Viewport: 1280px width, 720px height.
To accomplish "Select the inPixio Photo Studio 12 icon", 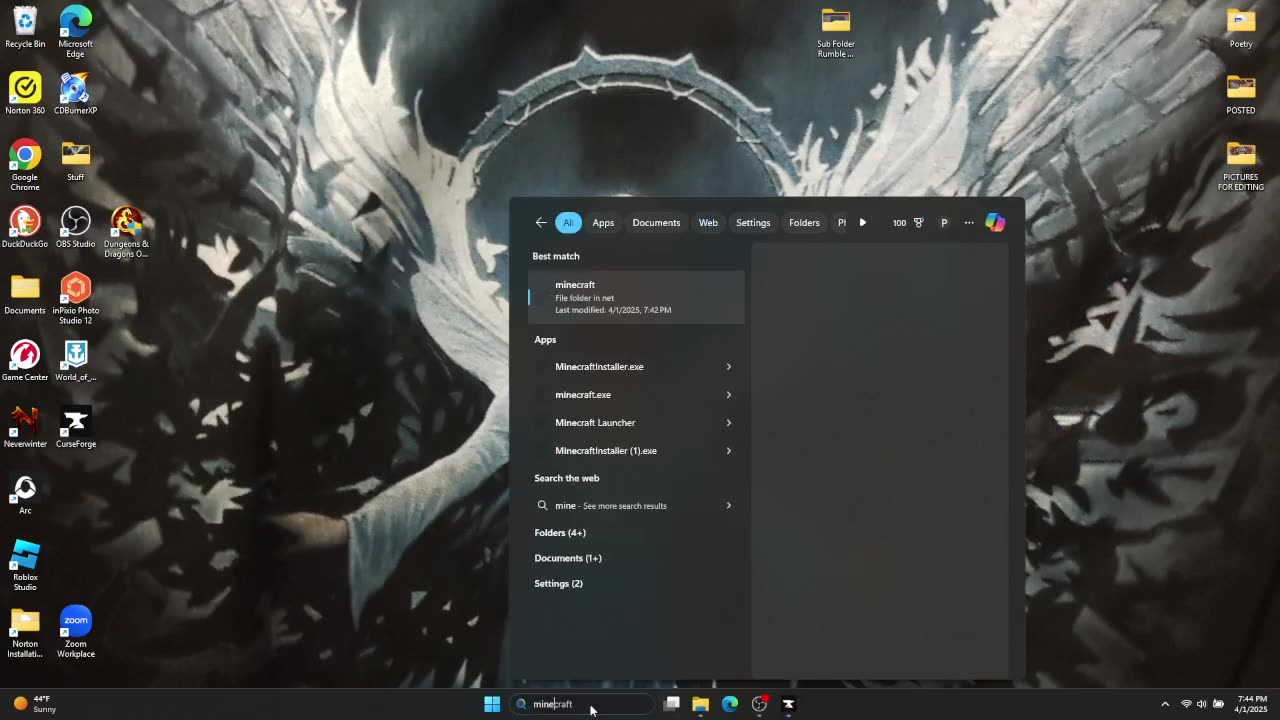I will 75,299.
